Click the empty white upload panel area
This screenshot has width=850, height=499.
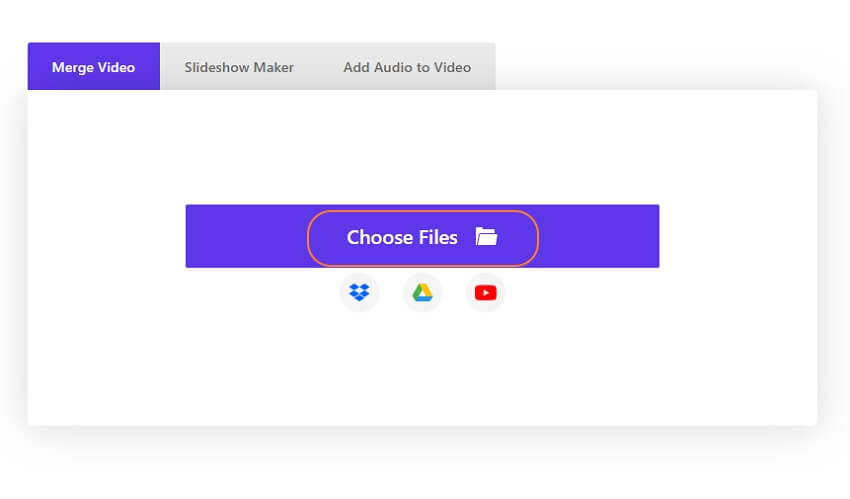pos(422,368)
